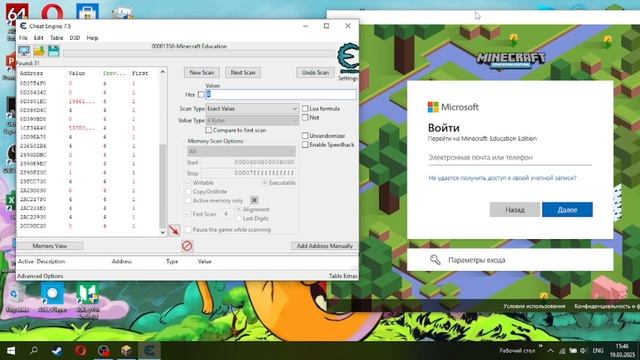This screenshot has height=360, width=640.
Task: Open the AIDA64 desktop icon
Action: pos(17,14)
